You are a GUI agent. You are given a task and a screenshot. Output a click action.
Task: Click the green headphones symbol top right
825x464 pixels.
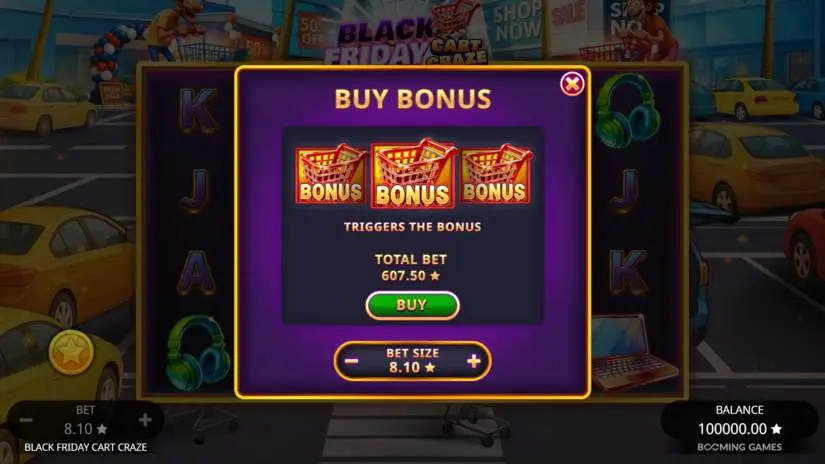[628, 111]
